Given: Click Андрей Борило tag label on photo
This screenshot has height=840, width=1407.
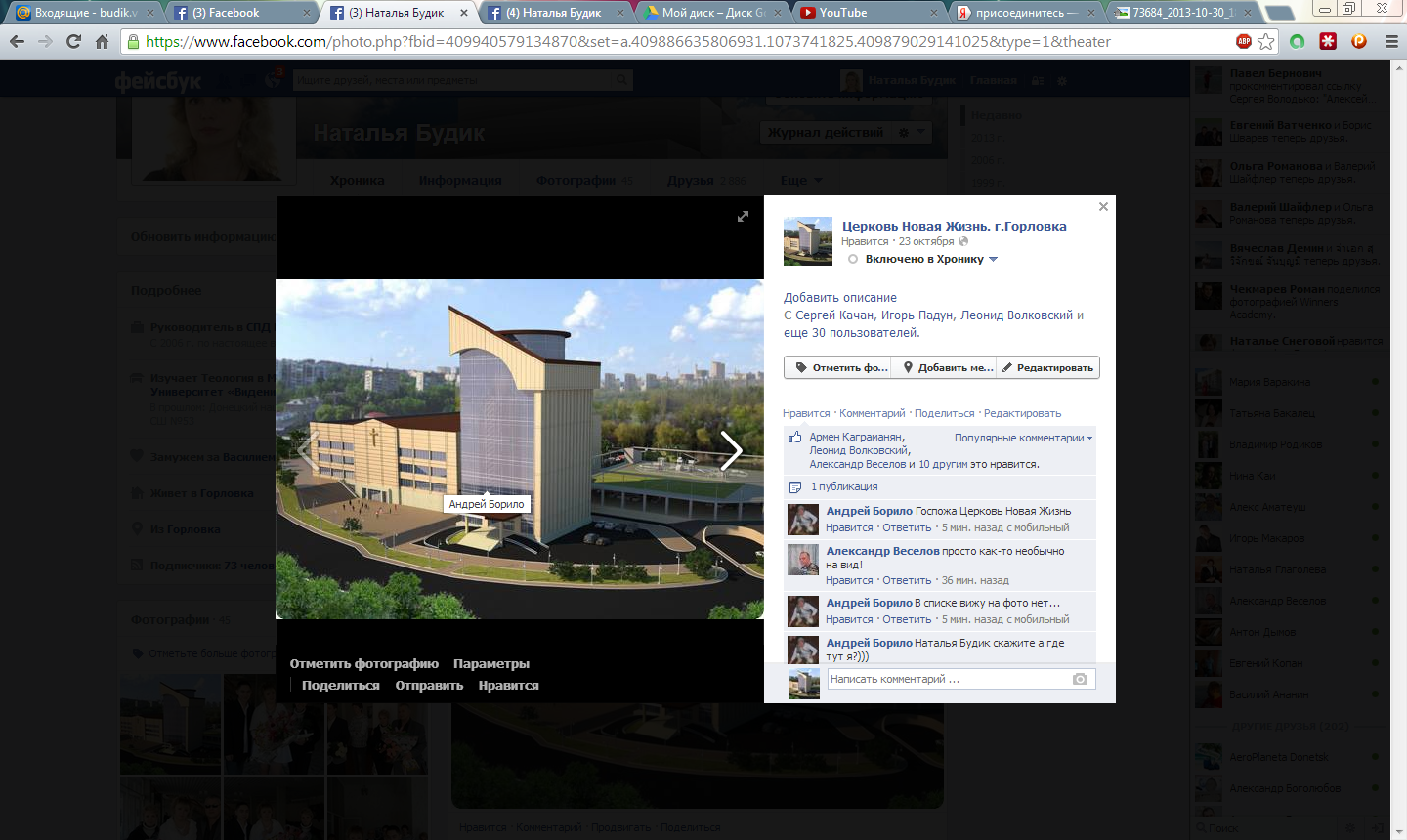Looking at the screenshot, I should point(487,504).
